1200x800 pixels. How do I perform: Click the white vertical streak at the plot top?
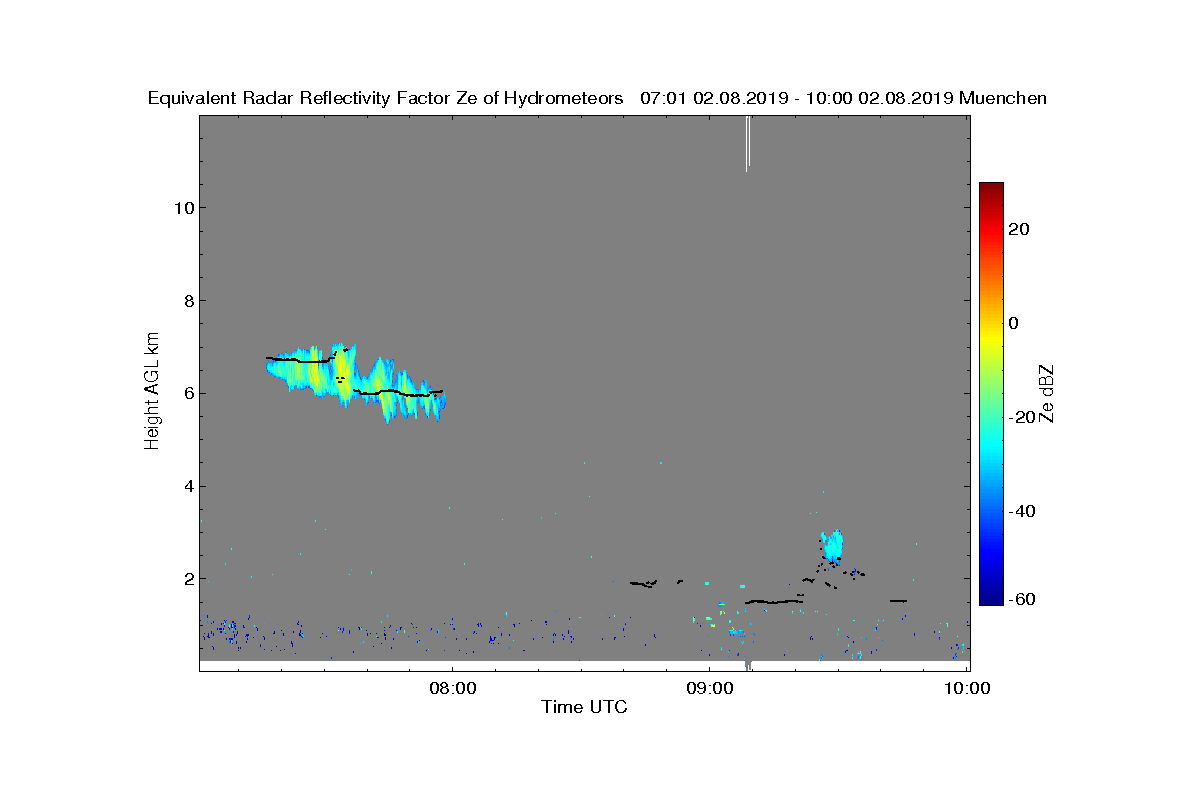pyautogui.click(x=747, y=143)
